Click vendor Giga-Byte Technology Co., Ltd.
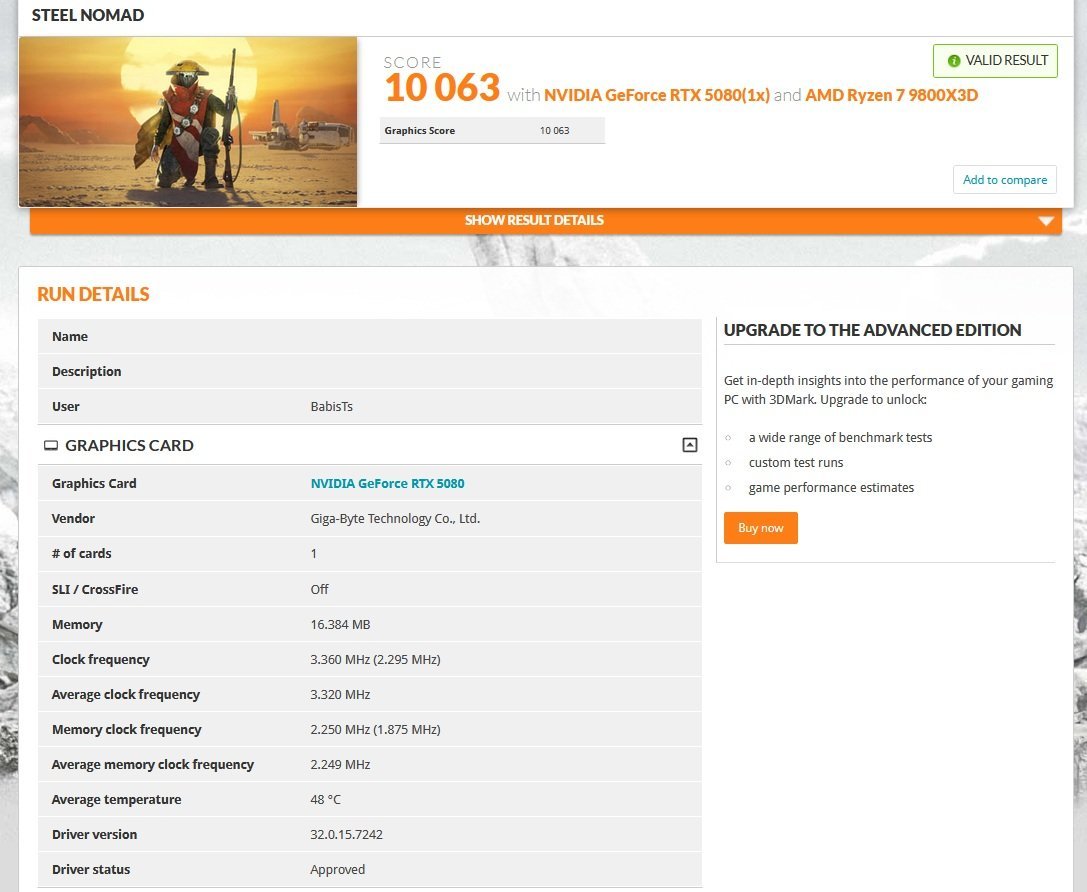This screenshot has width=1087, height=892. click(395, 518)
